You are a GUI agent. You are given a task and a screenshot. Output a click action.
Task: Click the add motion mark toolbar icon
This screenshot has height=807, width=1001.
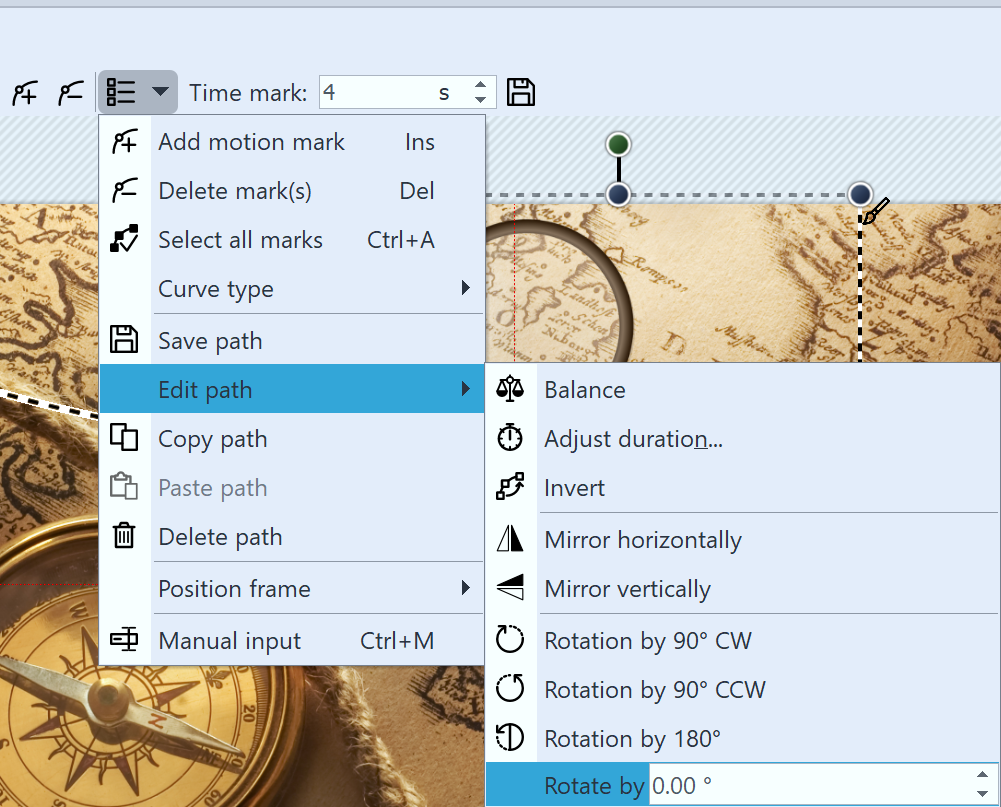pos(24,93)
